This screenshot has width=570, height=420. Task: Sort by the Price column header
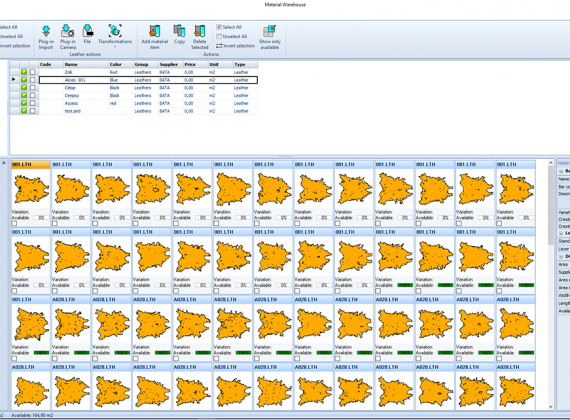pyautogui.click(x=196, y=64)
